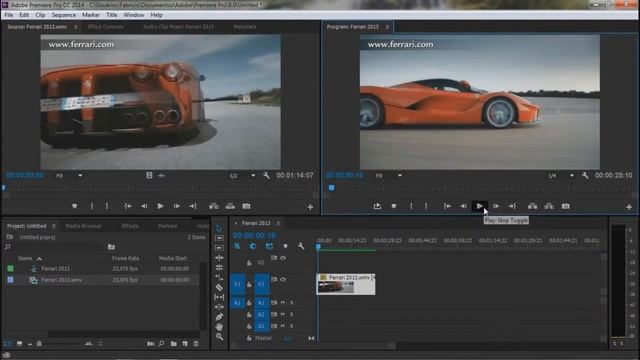The width and height of the screenshot is (640, 360).
Task: Open Program monitor settings wrench
Action: tap(585, 175)
